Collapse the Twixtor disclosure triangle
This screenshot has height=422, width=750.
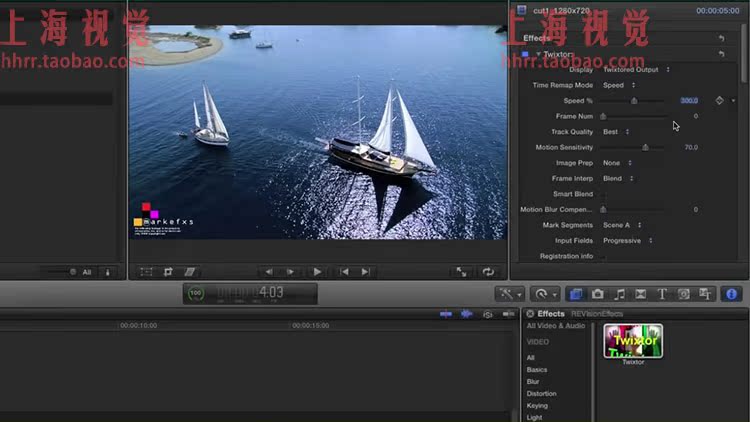pyautogui.click(x=539, y=54)
